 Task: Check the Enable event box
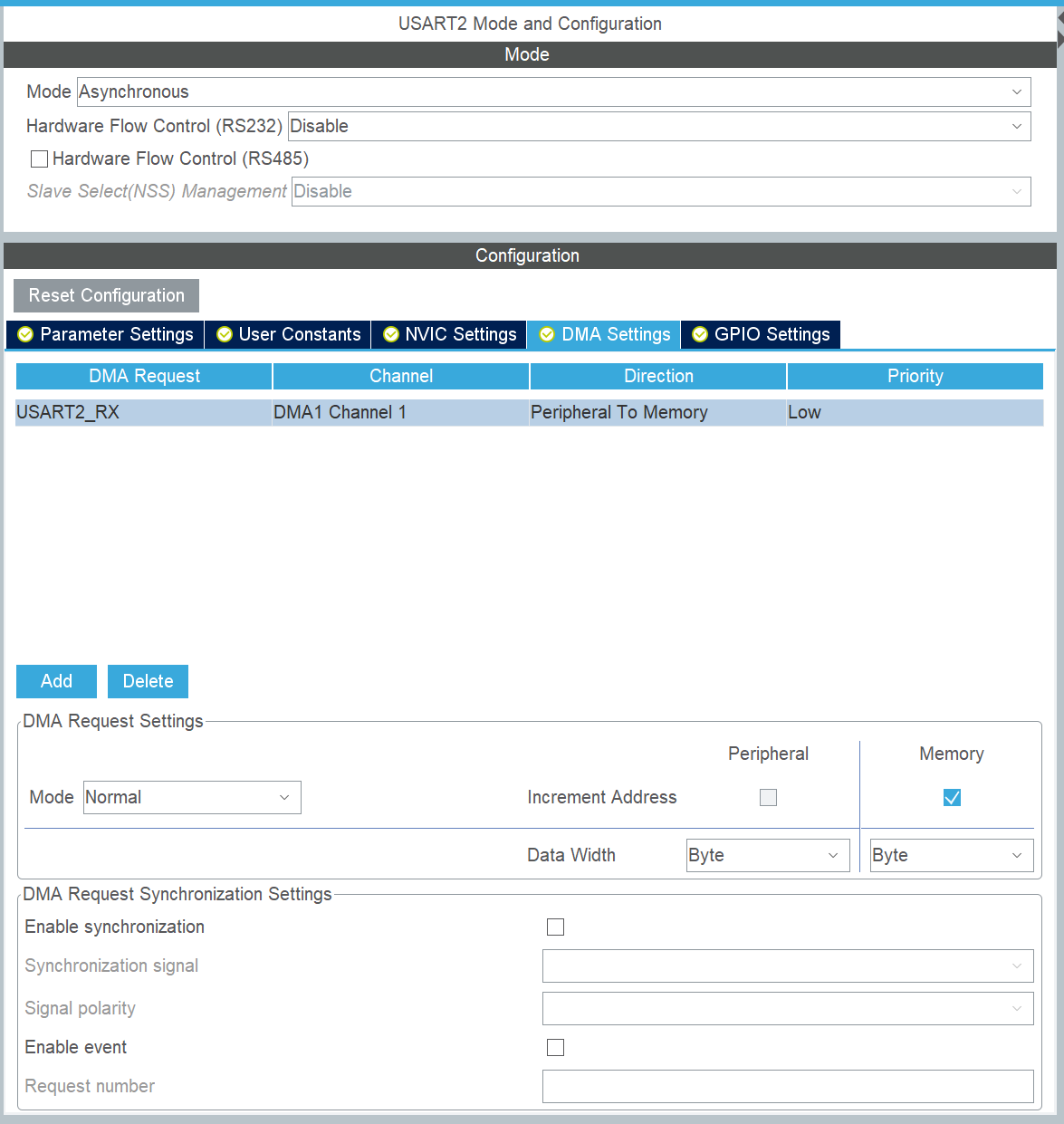coord(555,1047)
